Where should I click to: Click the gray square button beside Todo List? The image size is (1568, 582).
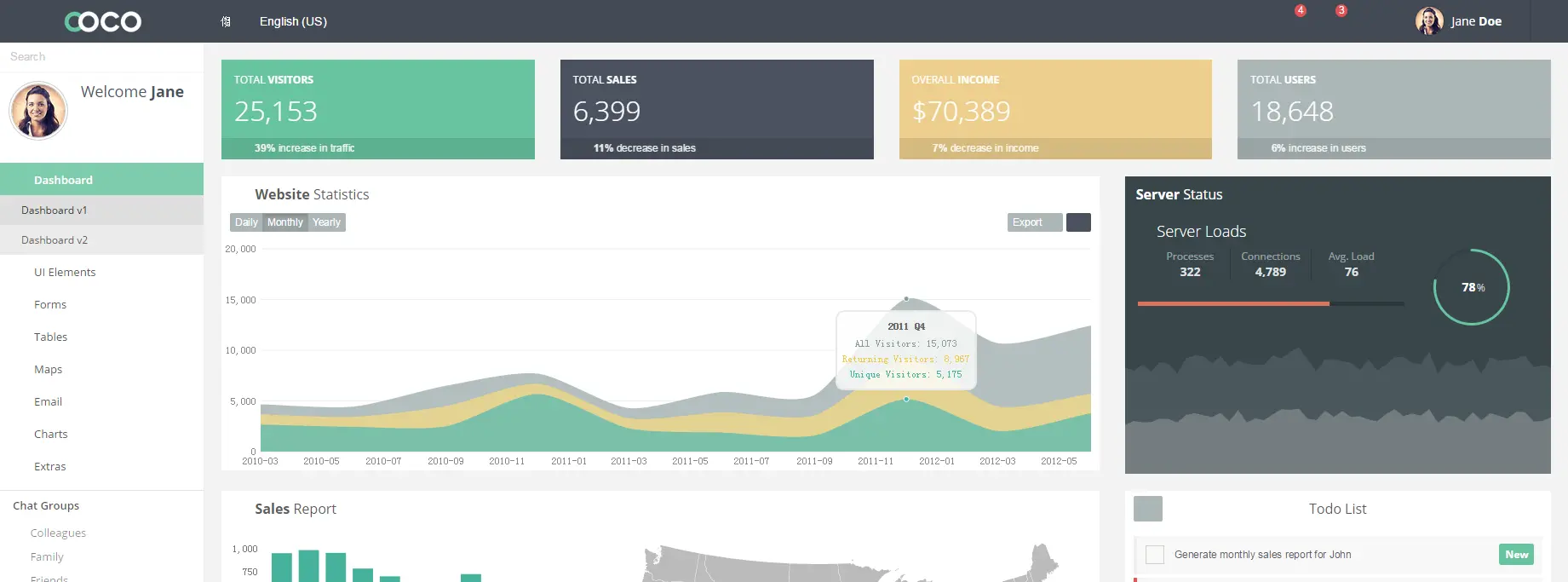tap(1147, 509)
